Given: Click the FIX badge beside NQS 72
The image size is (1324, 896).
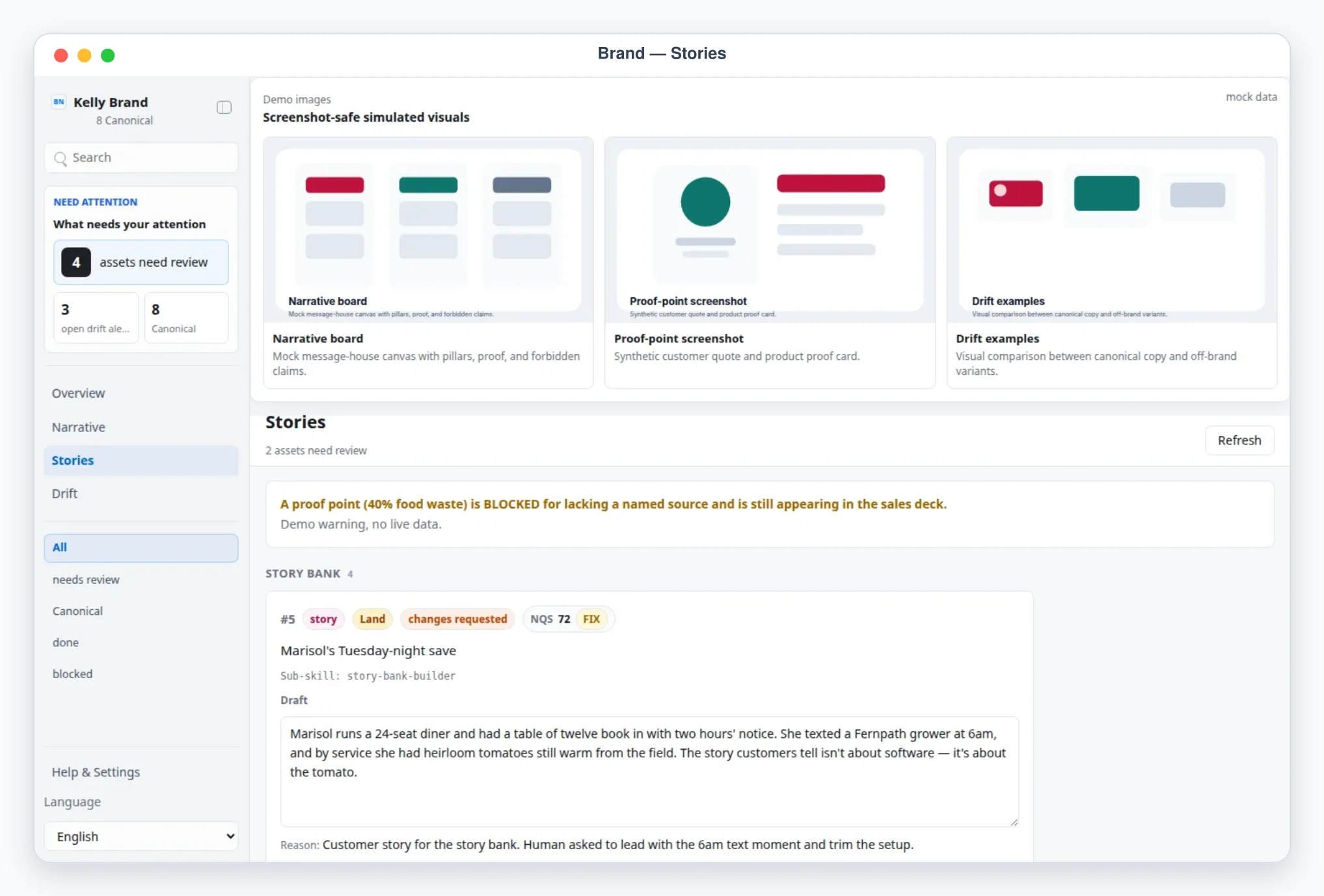Looking at the screenshot, I should pos(591,619).
